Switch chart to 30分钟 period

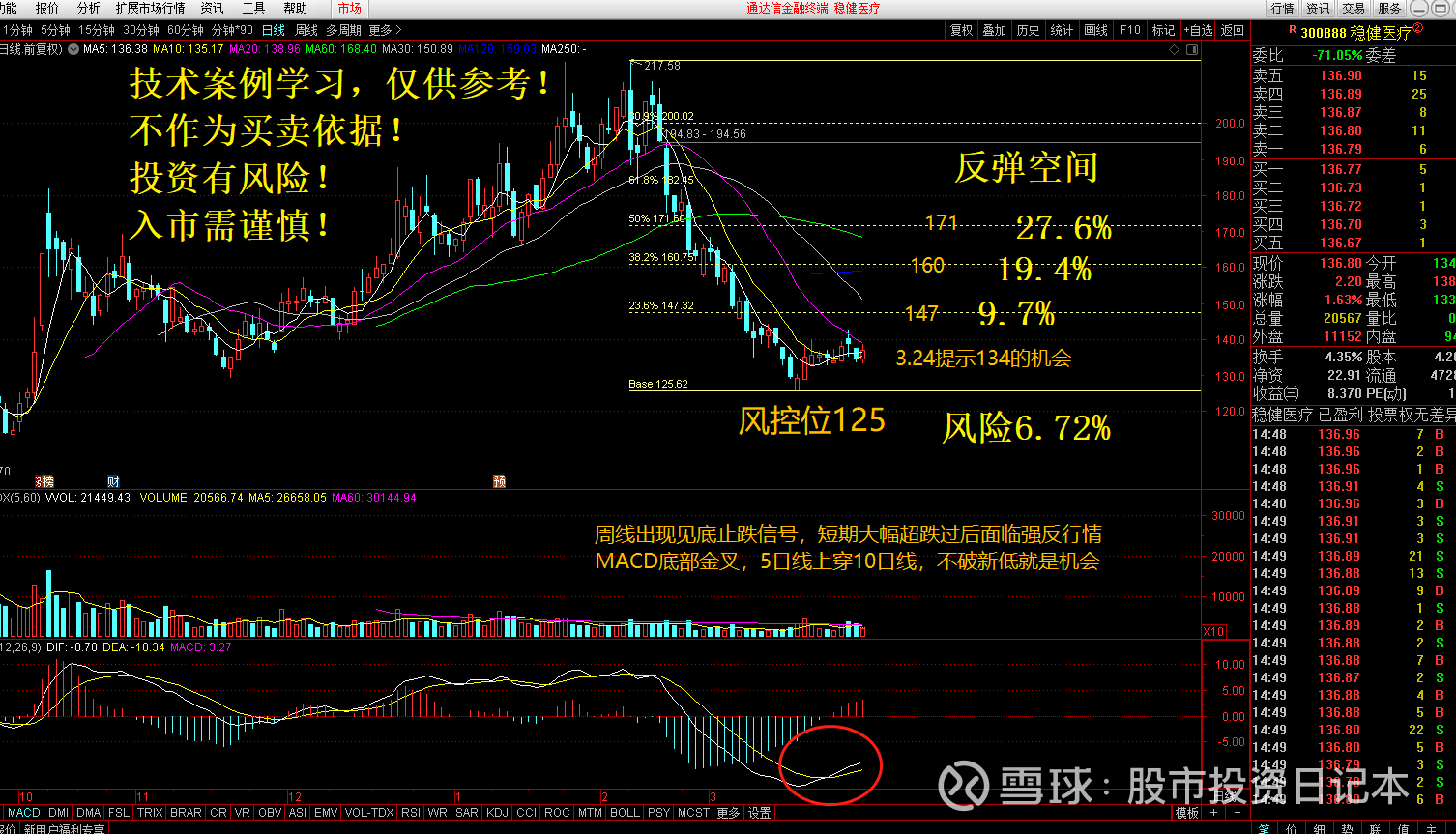141,30
